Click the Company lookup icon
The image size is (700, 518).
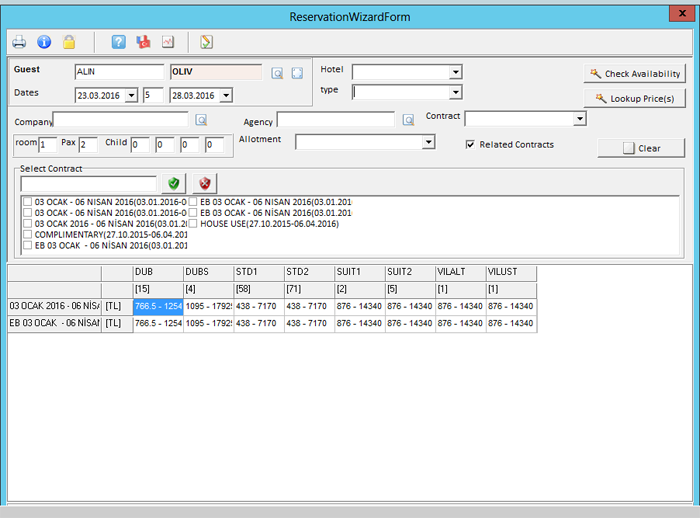200,120
